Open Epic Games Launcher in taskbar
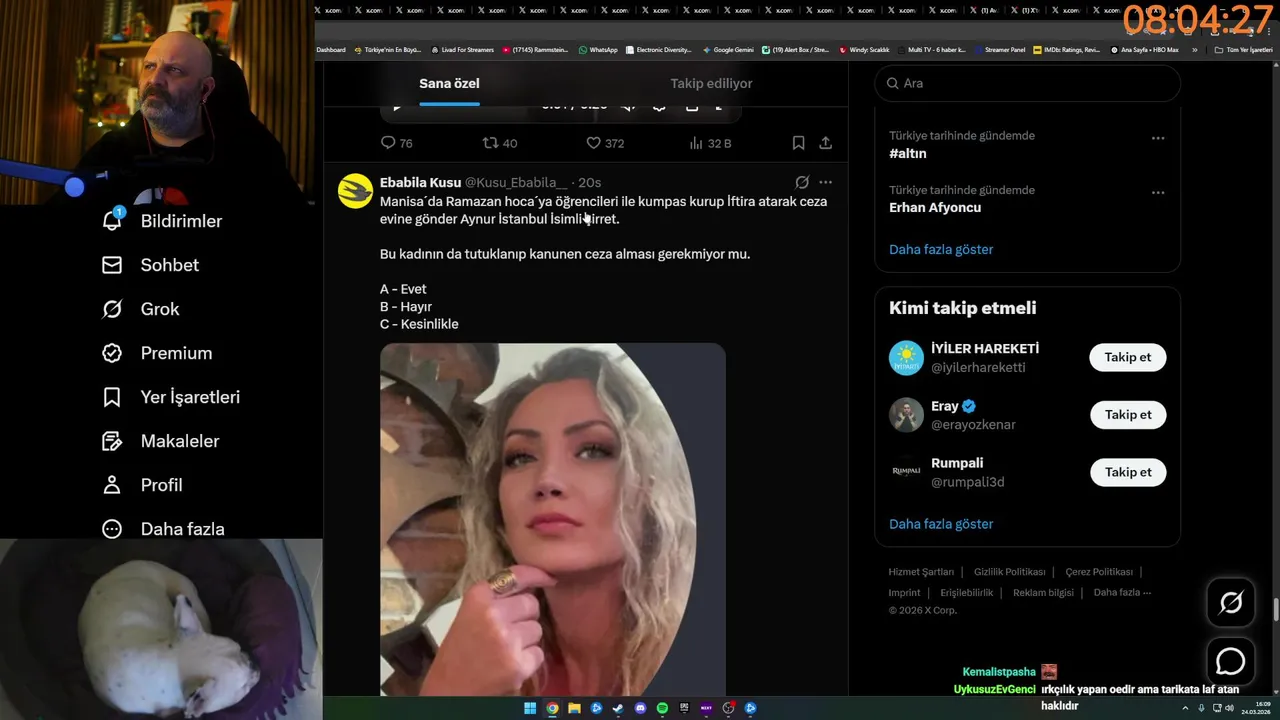This screenshot has width=1280, height=720. pos(684,708)
